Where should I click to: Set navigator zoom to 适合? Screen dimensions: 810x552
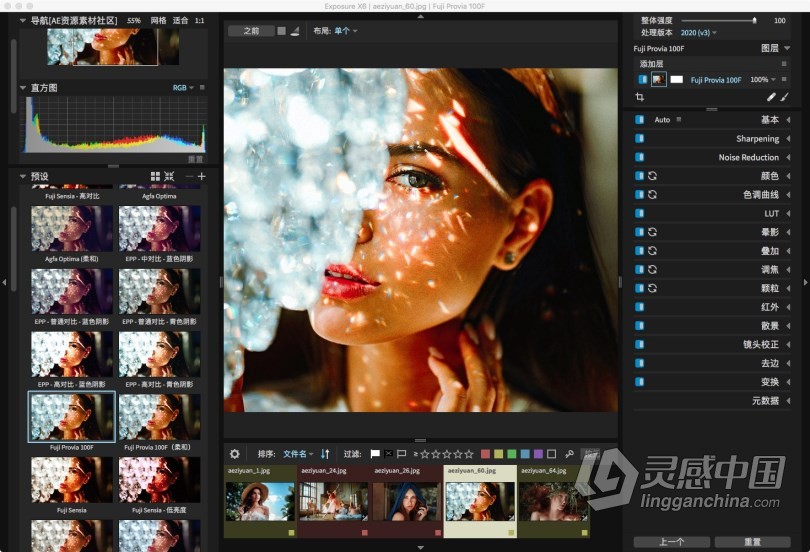tap(180, 21)
